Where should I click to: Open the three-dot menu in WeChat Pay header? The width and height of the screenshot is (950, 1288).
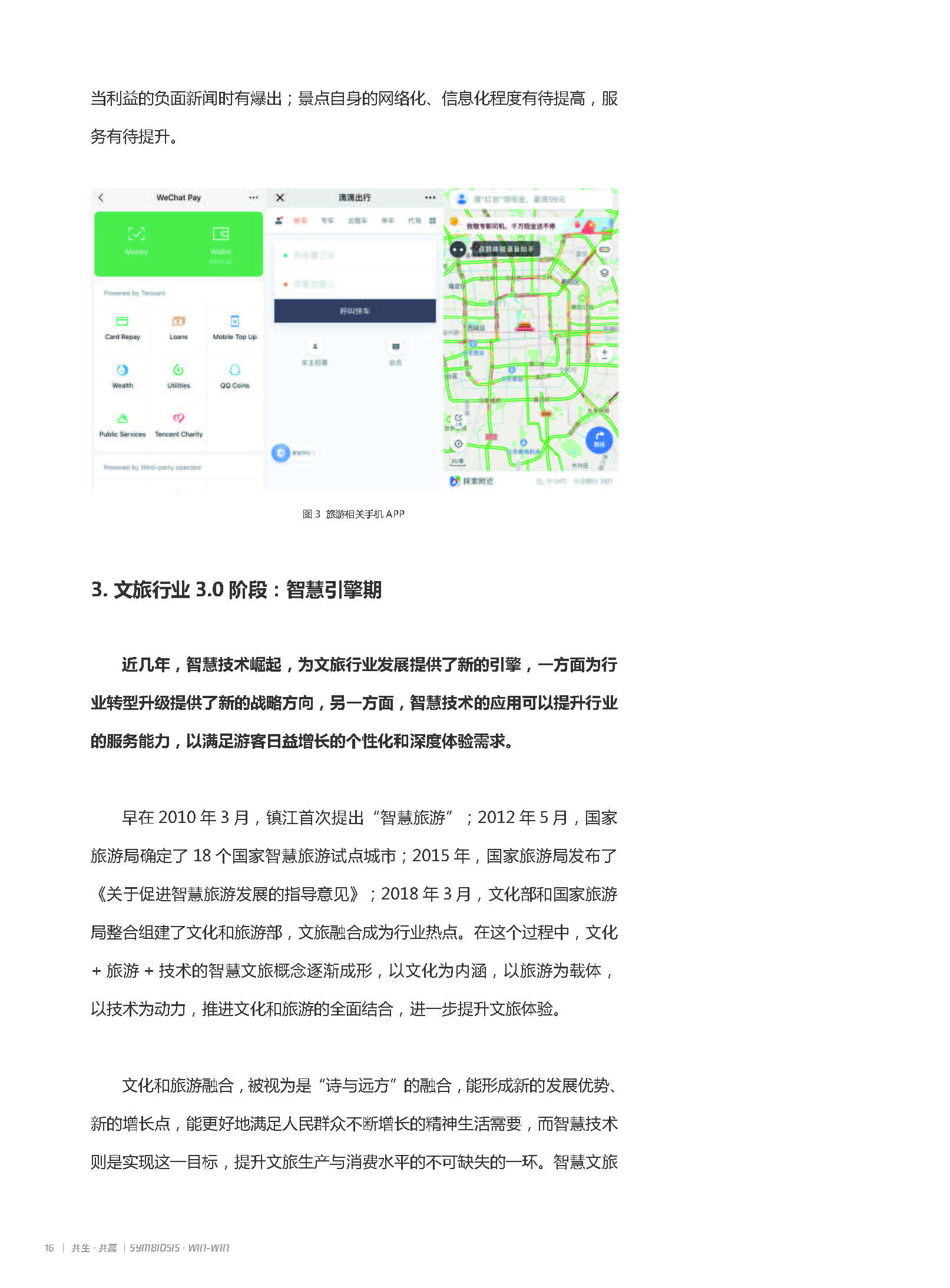(253, 198)
